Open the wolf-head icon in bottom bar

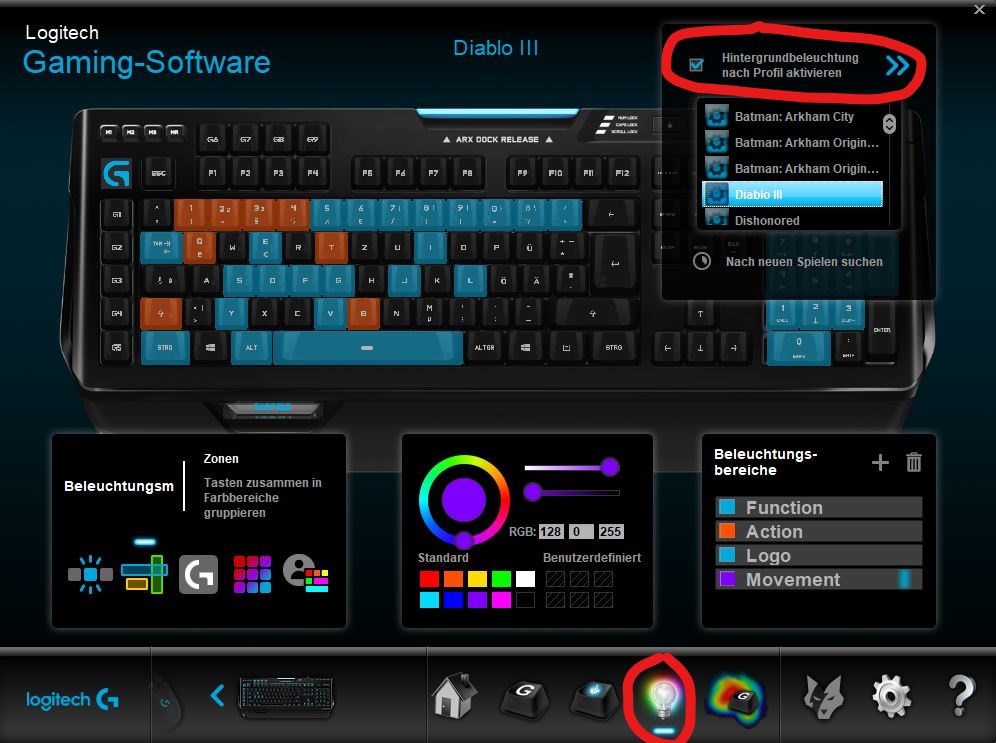pos(823,697)
